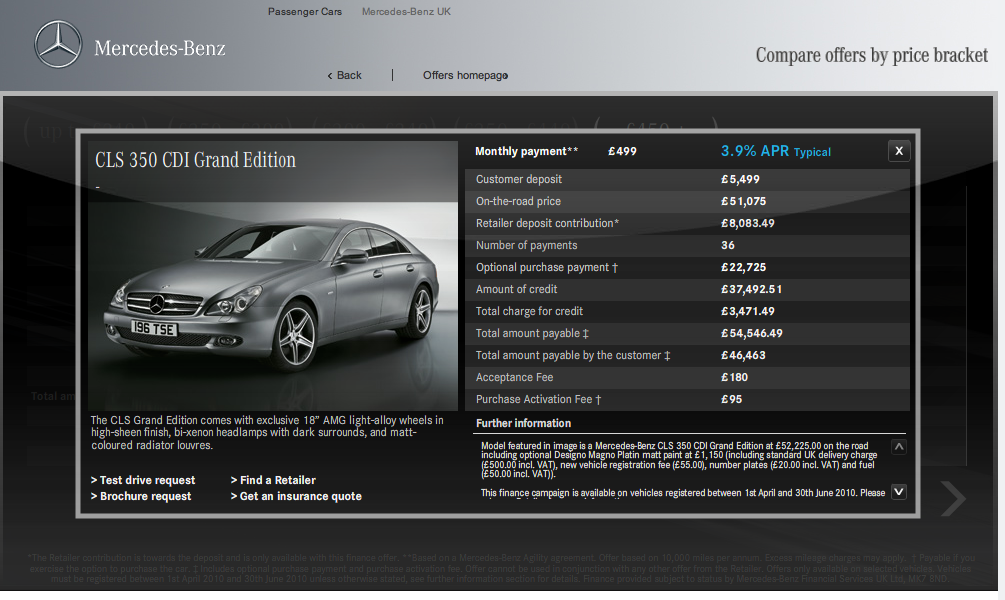Click the '£95' activation fee value

731,399
